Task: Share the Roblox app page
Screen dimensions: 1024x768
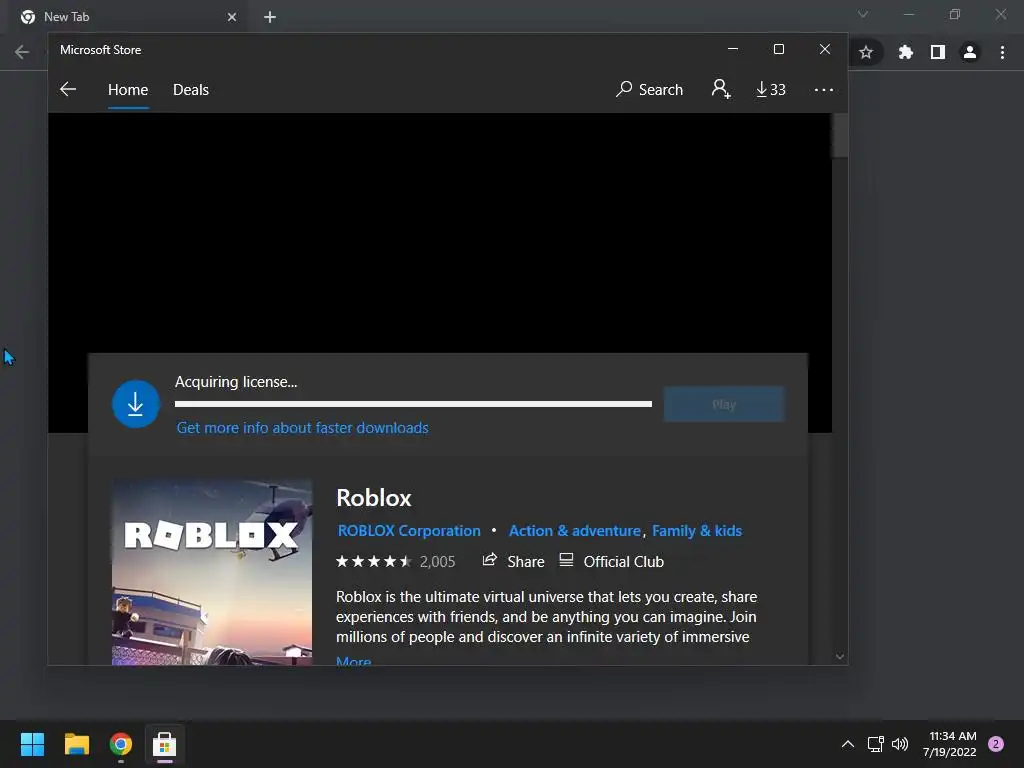Action: (x=513, y=562)
